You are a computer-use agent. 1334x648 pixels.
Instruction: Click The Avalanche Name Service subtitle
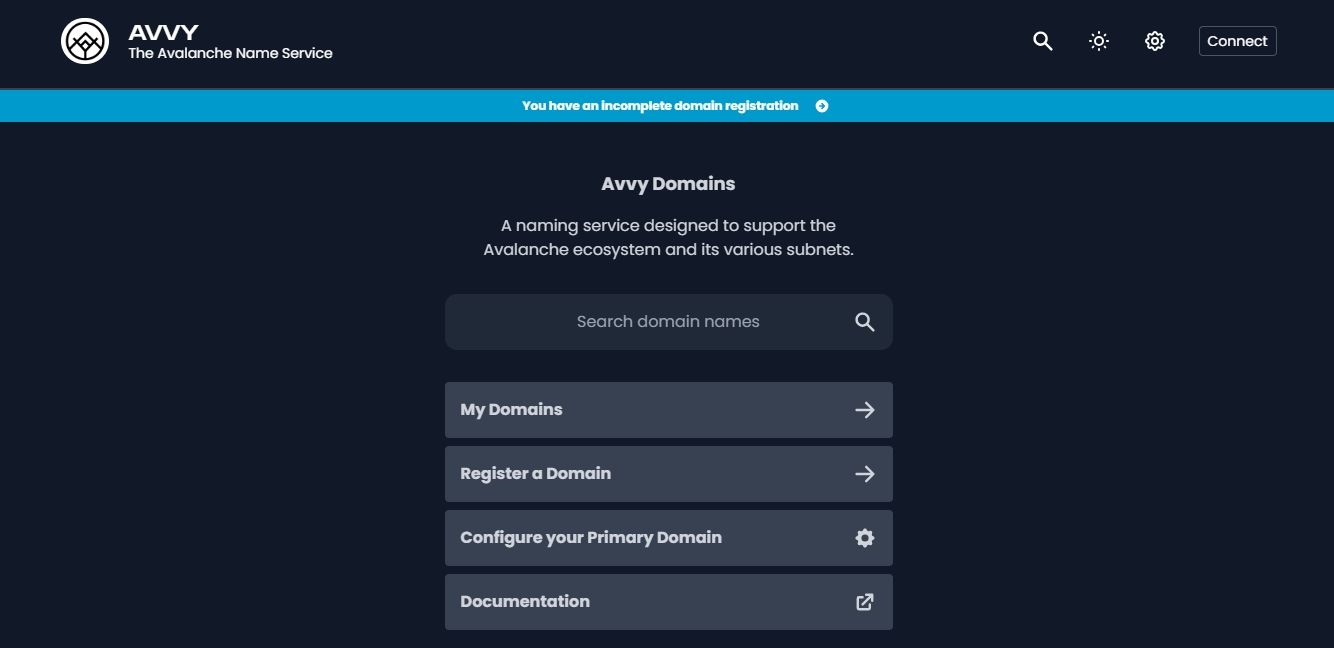(230, 53)
